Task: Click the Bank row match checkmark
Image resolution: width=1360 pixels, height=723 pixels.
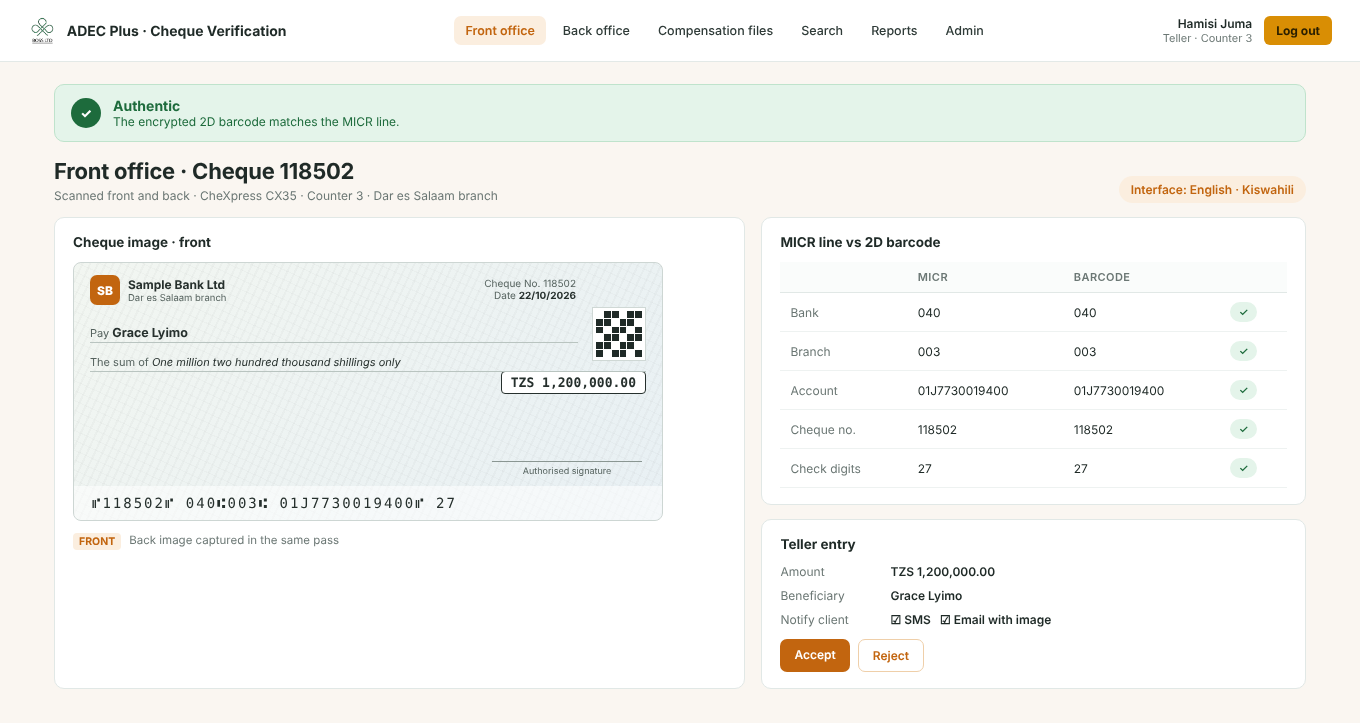Action: coord(1243,313)
